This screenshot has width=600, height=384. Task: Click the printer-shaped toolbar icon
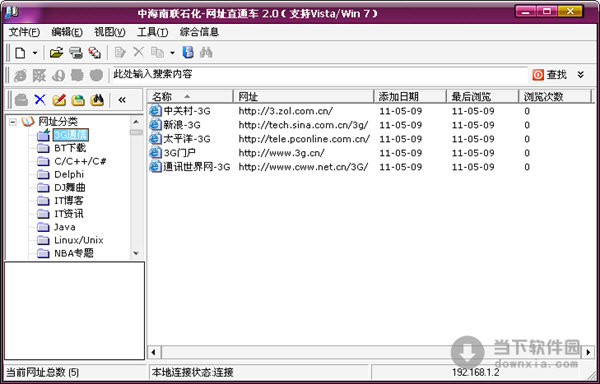point(76,53)
